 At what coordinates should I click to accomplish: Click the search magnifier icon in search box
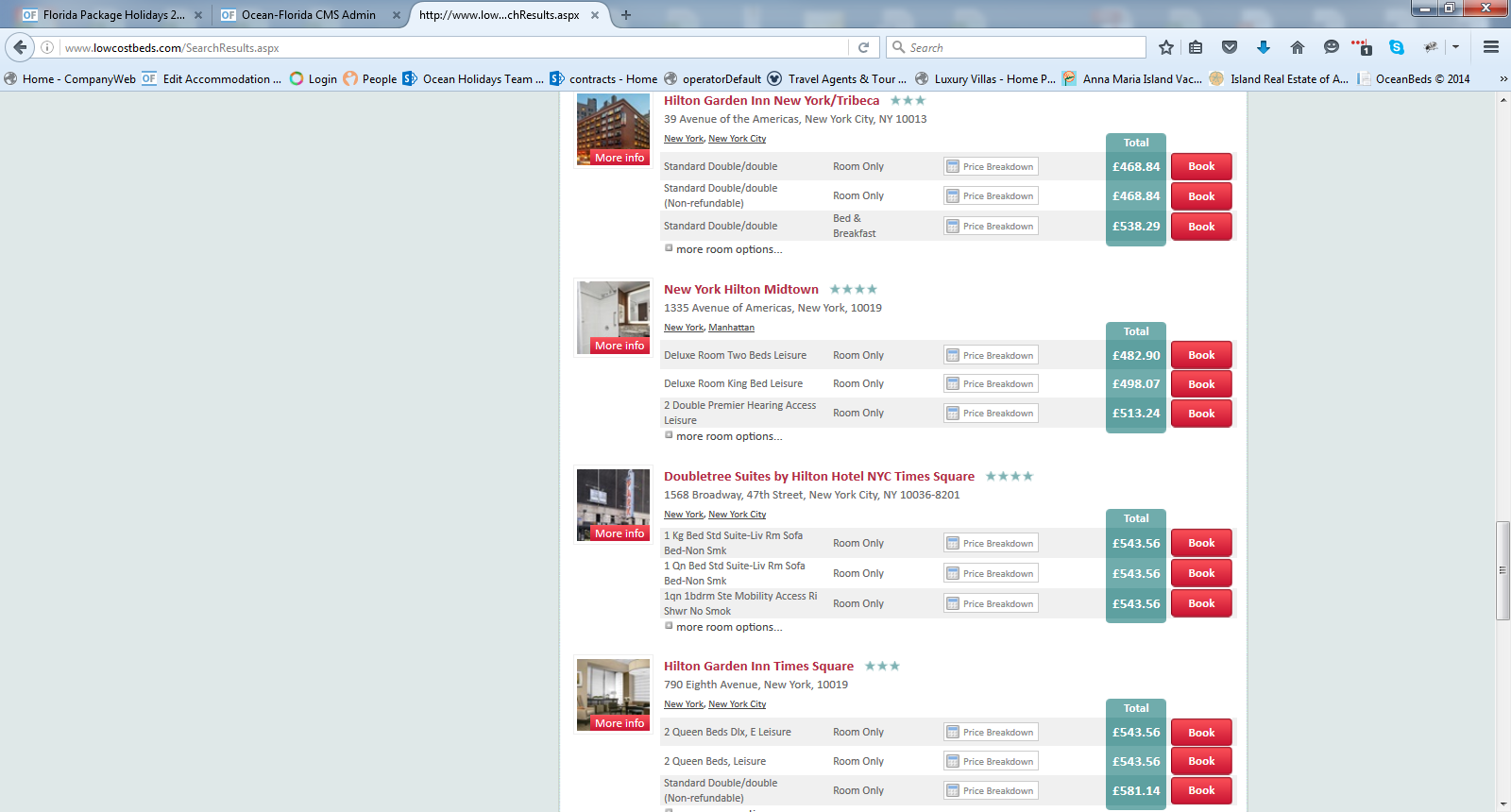point(898,47)
